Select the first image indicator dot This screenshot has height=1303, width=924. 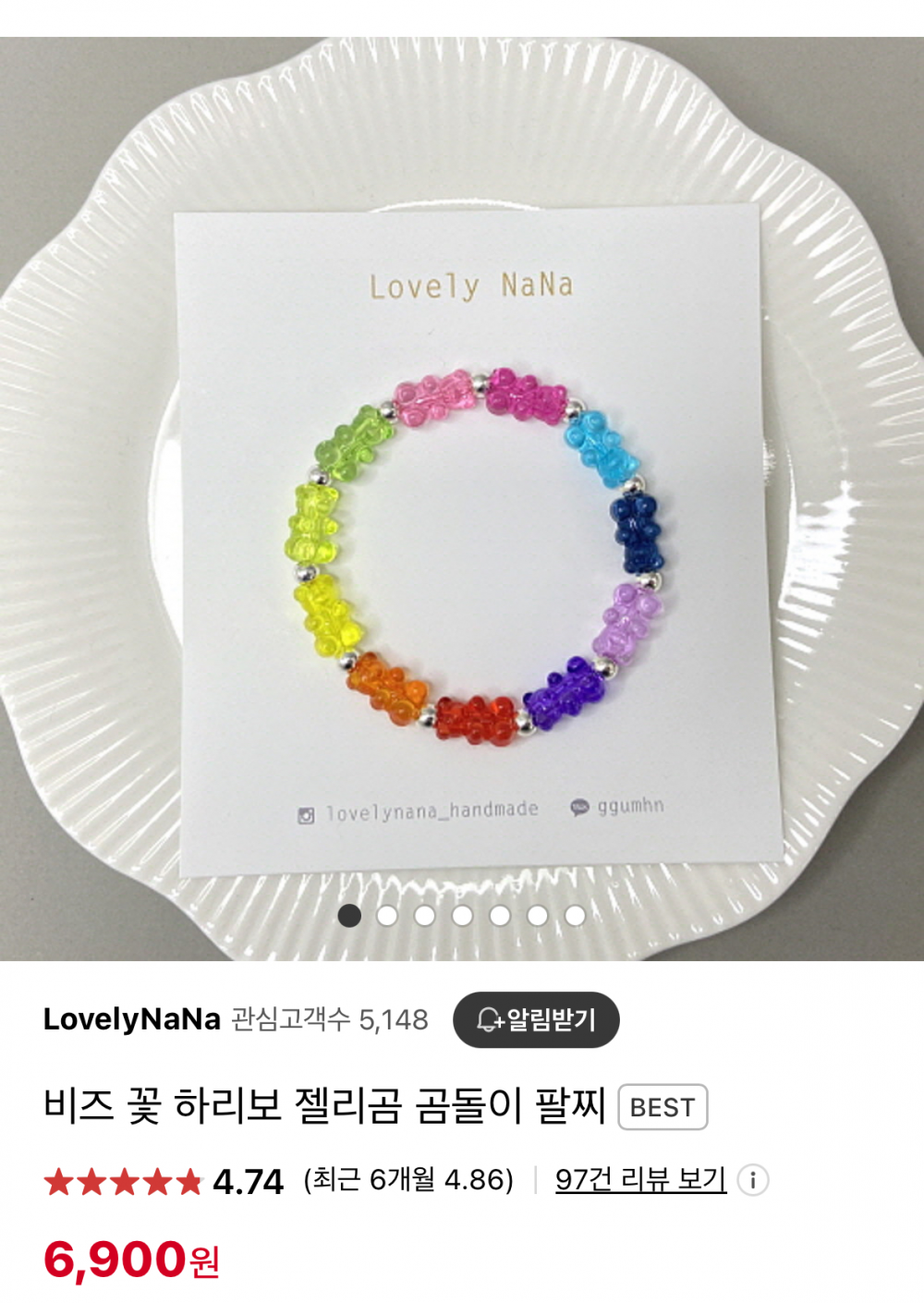349,915
